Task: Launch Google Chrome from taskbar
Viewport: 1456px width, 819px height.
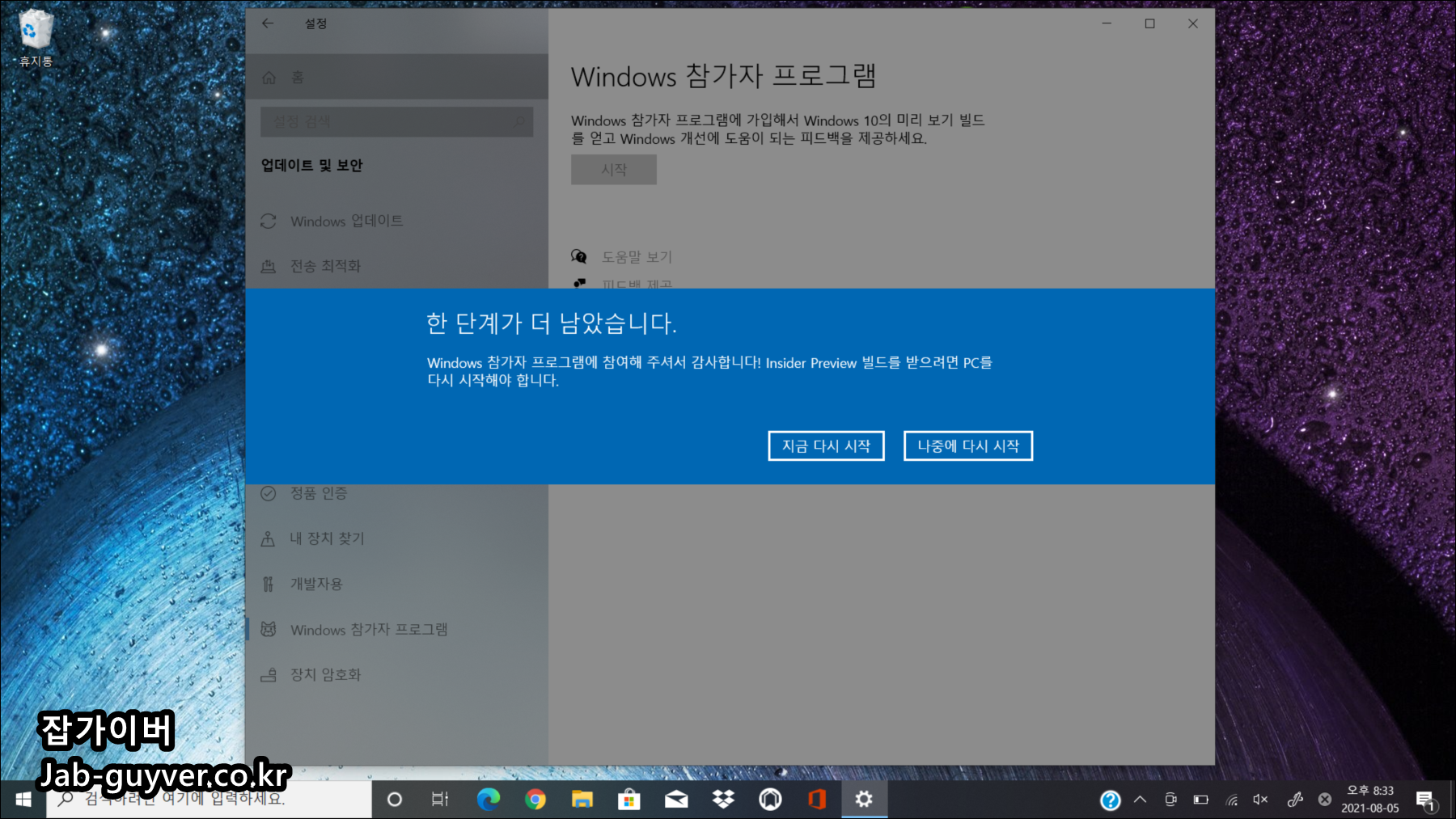Action: coord(535,800)
